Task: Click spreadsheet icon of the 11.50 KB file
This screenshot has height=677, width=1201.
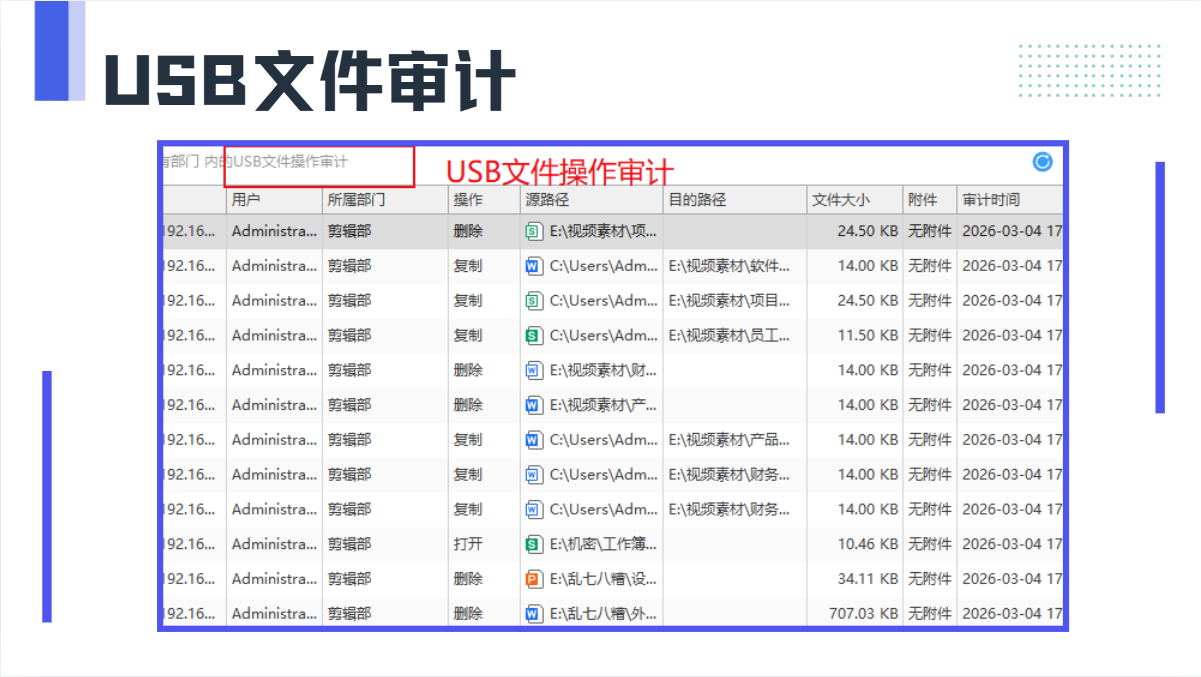Action: click(x=534, y=335)
